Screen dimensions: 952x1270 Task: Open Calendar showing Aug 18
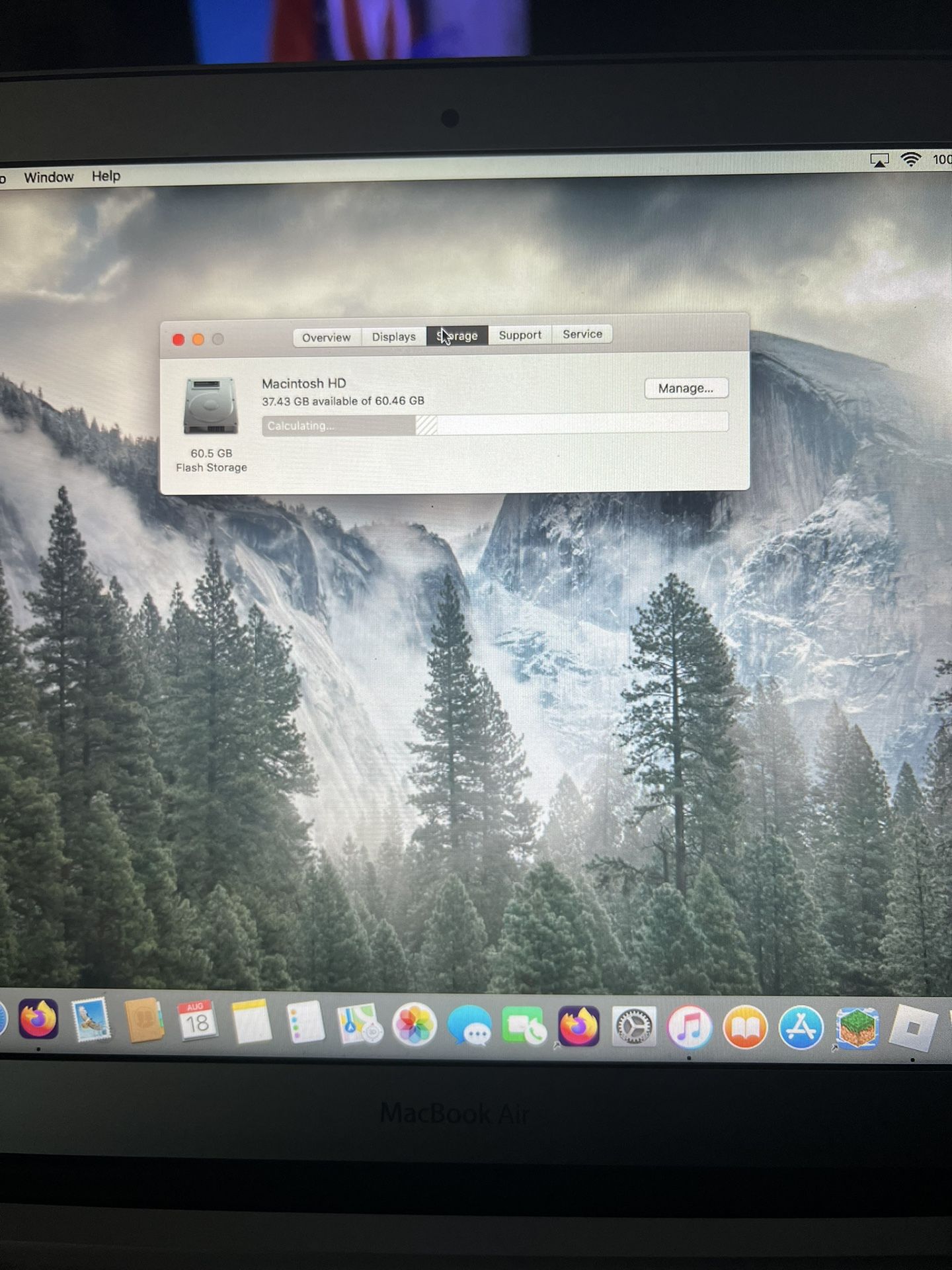(x=196, y=1022)
